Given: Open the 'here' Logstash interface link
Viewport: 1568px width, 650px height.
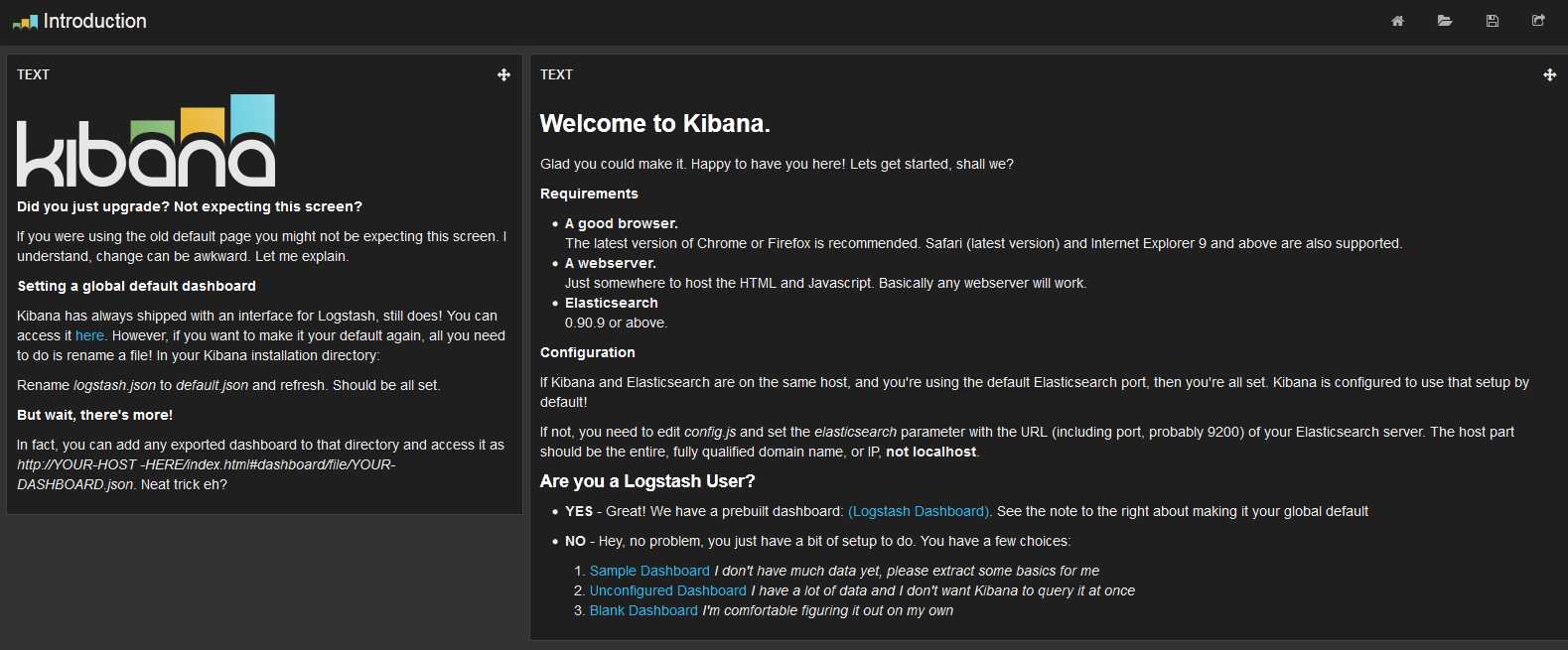Looking at the screenshot, I should click(89, 335).
